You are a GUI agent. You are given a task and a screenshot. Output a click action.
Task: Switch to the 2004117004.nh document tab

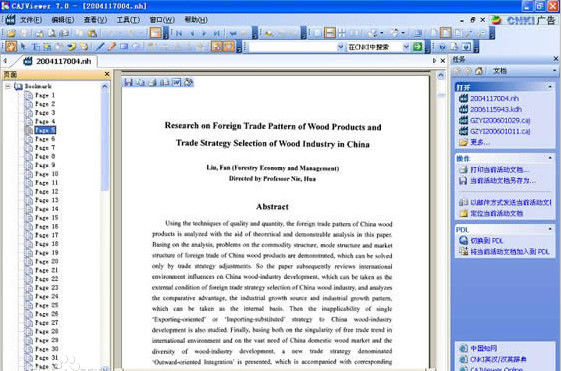57,61
